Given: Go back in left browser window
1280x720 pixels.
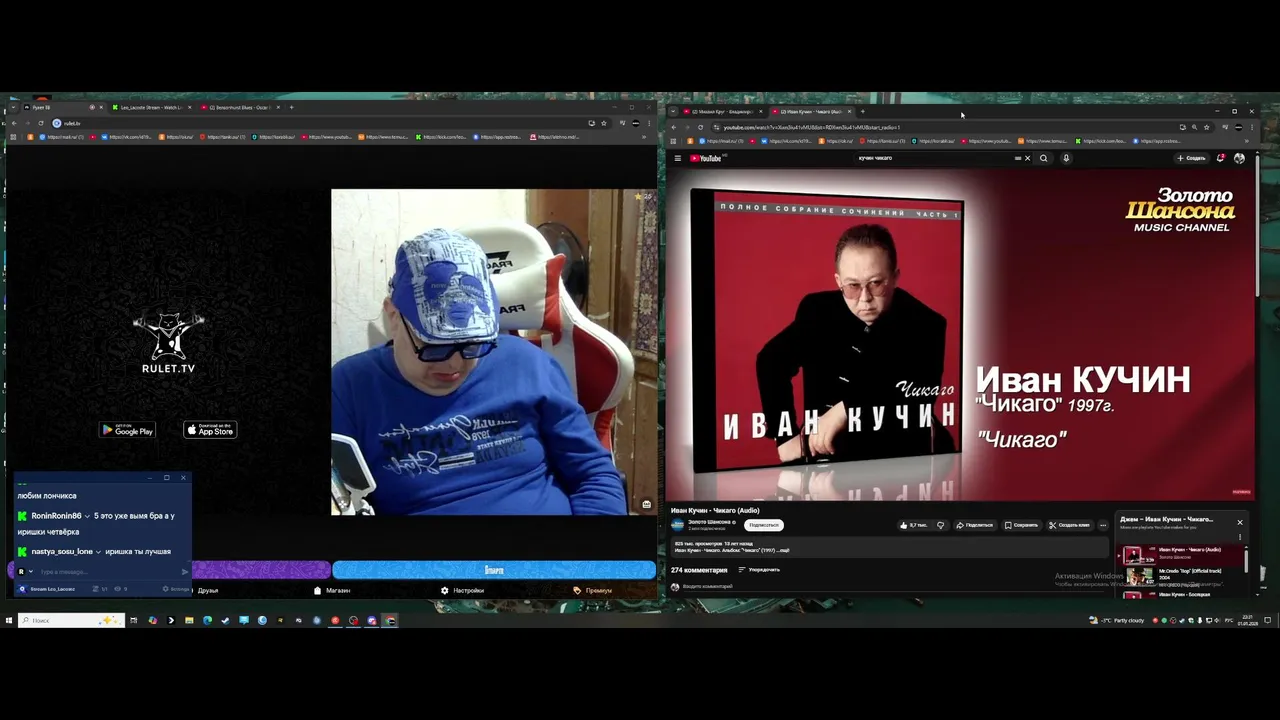Looking at the screenshot, I should [x=14, y=123].
